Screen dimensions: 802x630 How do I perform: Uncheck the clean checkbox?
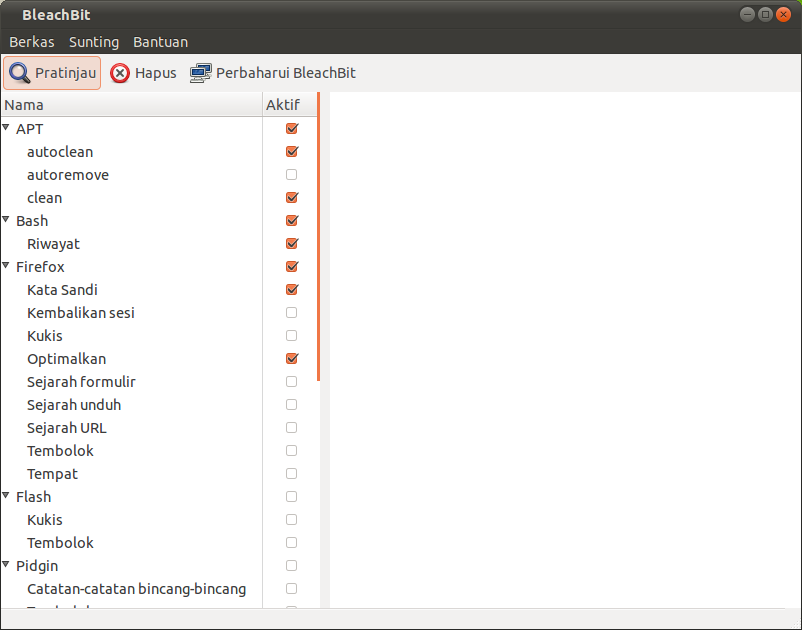point(292,197)
